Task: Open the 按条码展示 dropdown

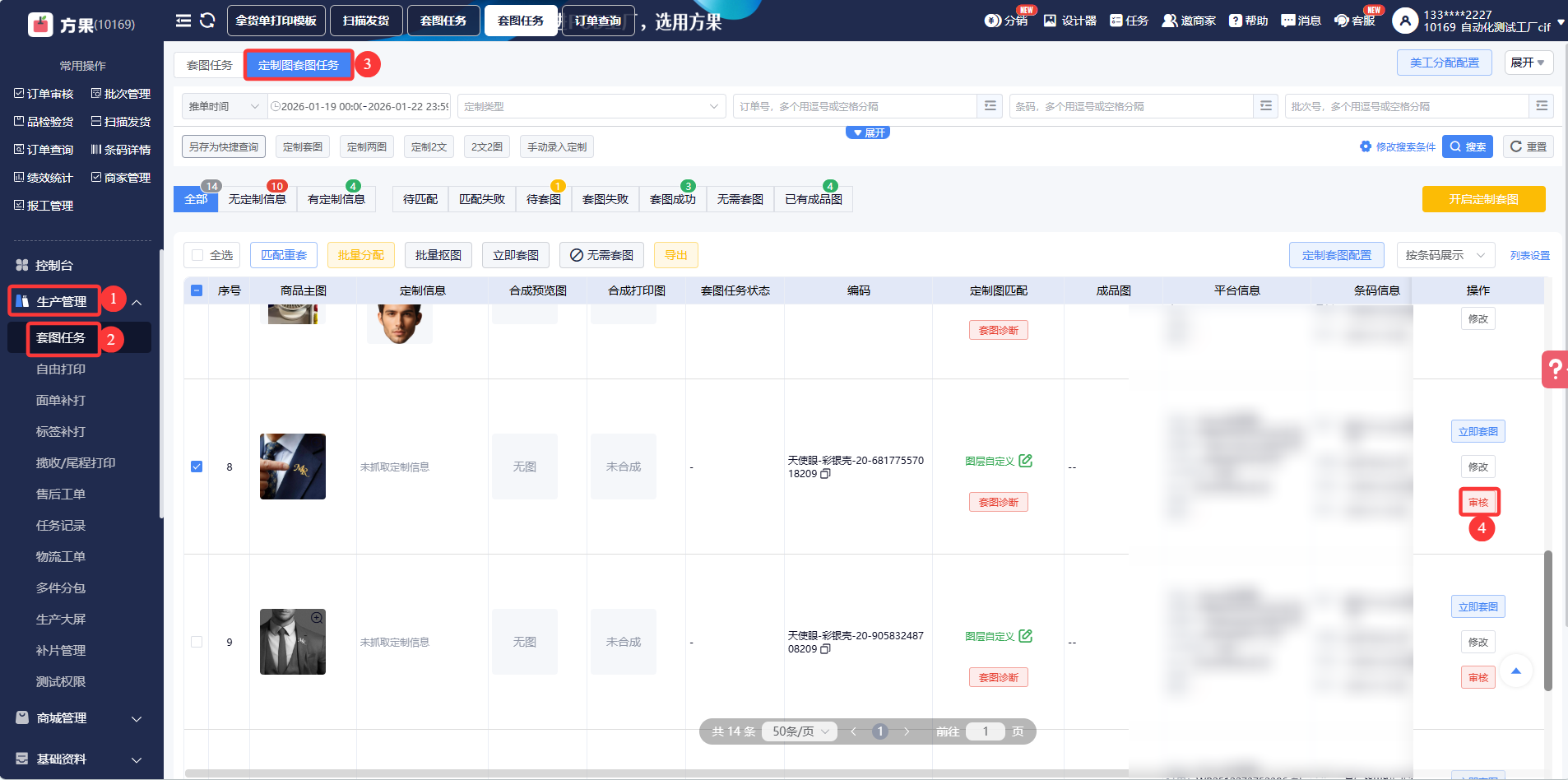Action: [x=1445, y=255]
